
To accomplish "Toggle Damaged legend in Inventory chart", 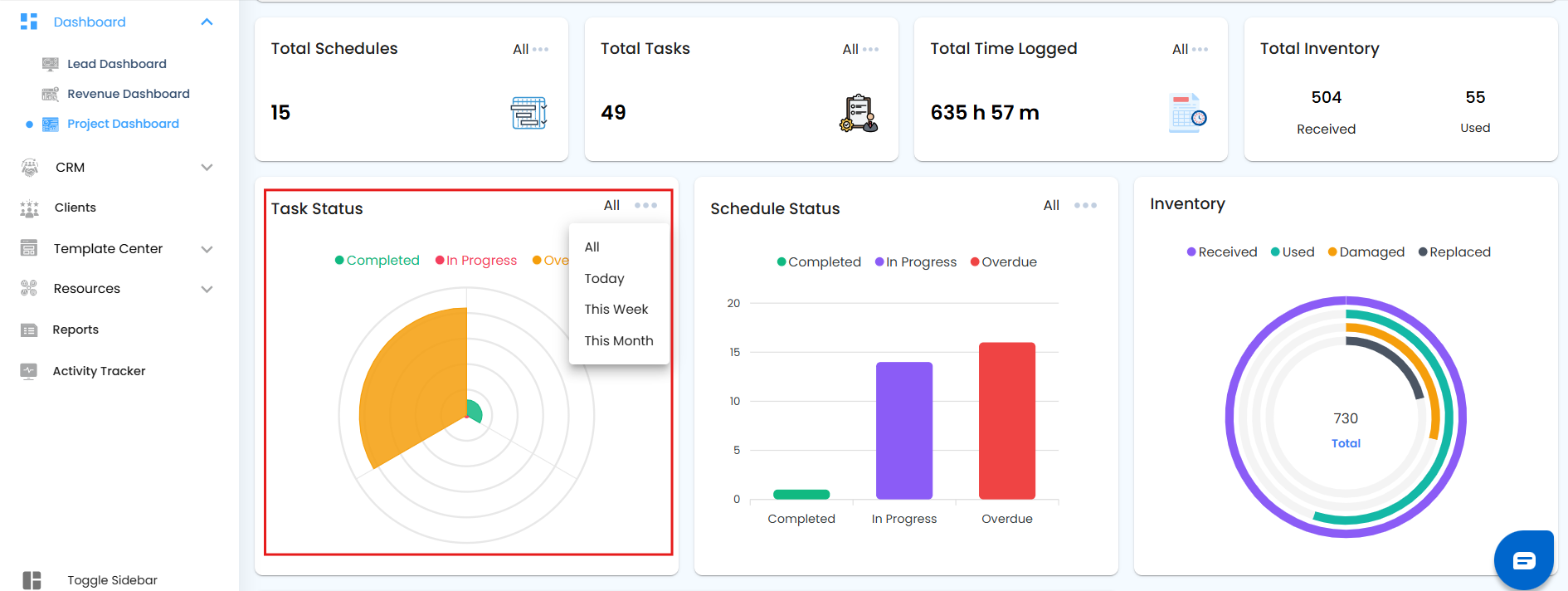I will coord(1366,252).
